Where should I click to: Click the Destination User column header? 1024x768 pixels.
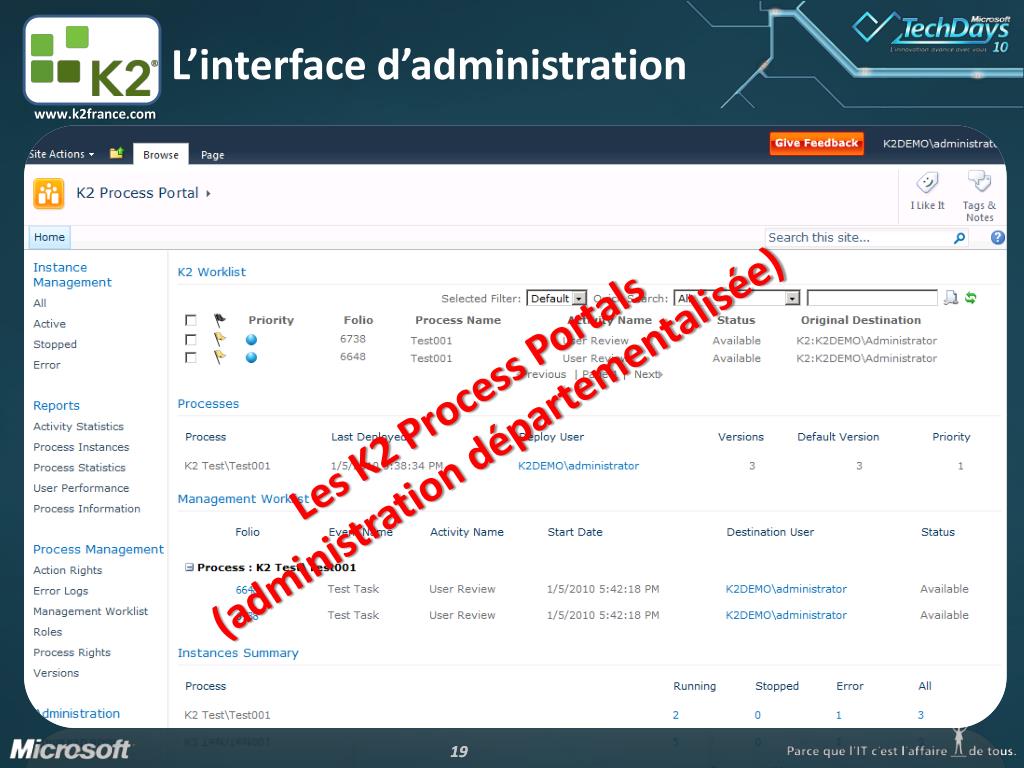[770, 532]
